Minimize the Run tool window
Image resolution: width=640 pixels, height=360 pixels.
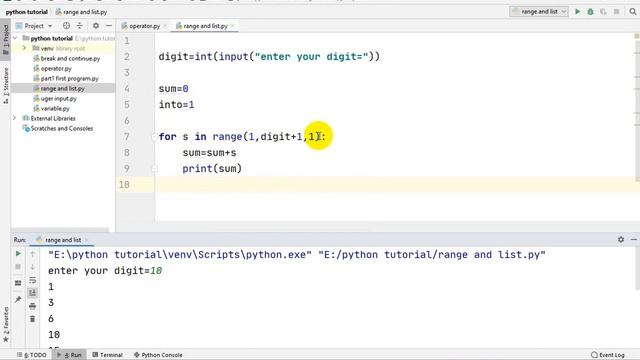pyautogui.click(x=634, y=240)
